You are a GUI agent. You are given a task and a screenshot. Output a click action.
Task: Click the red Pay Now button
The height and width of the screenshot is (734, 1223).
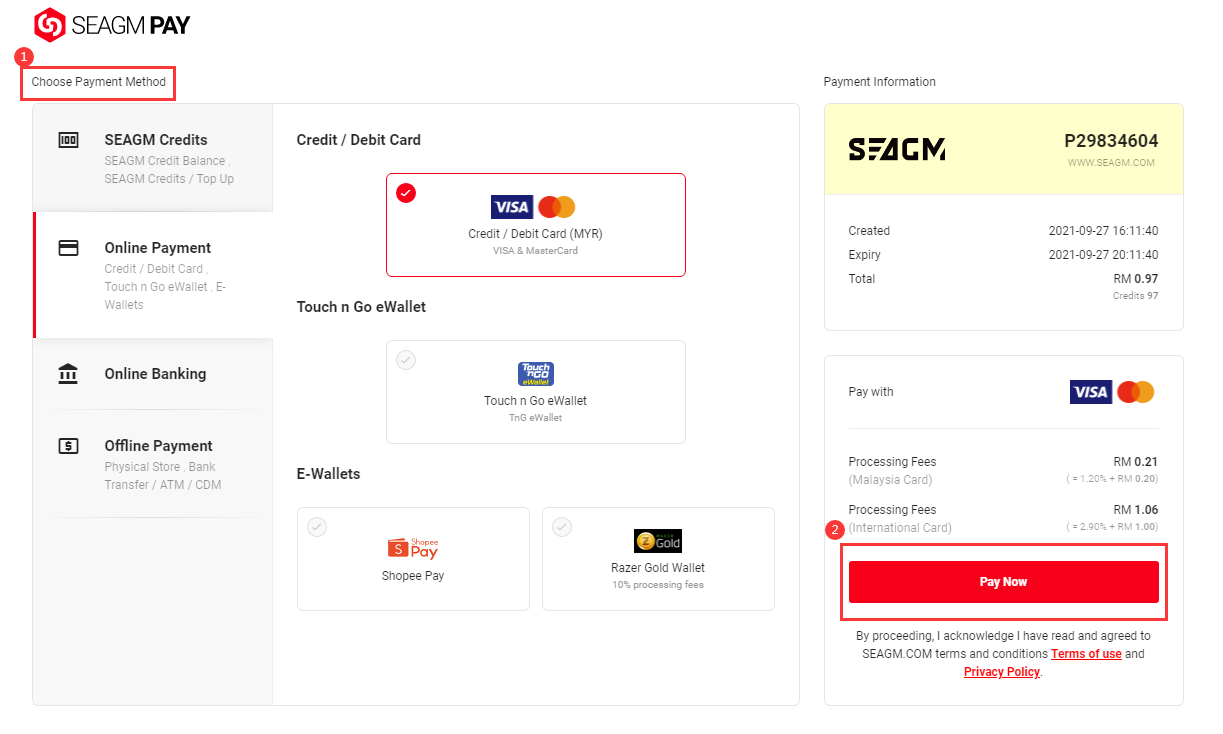1004,582
